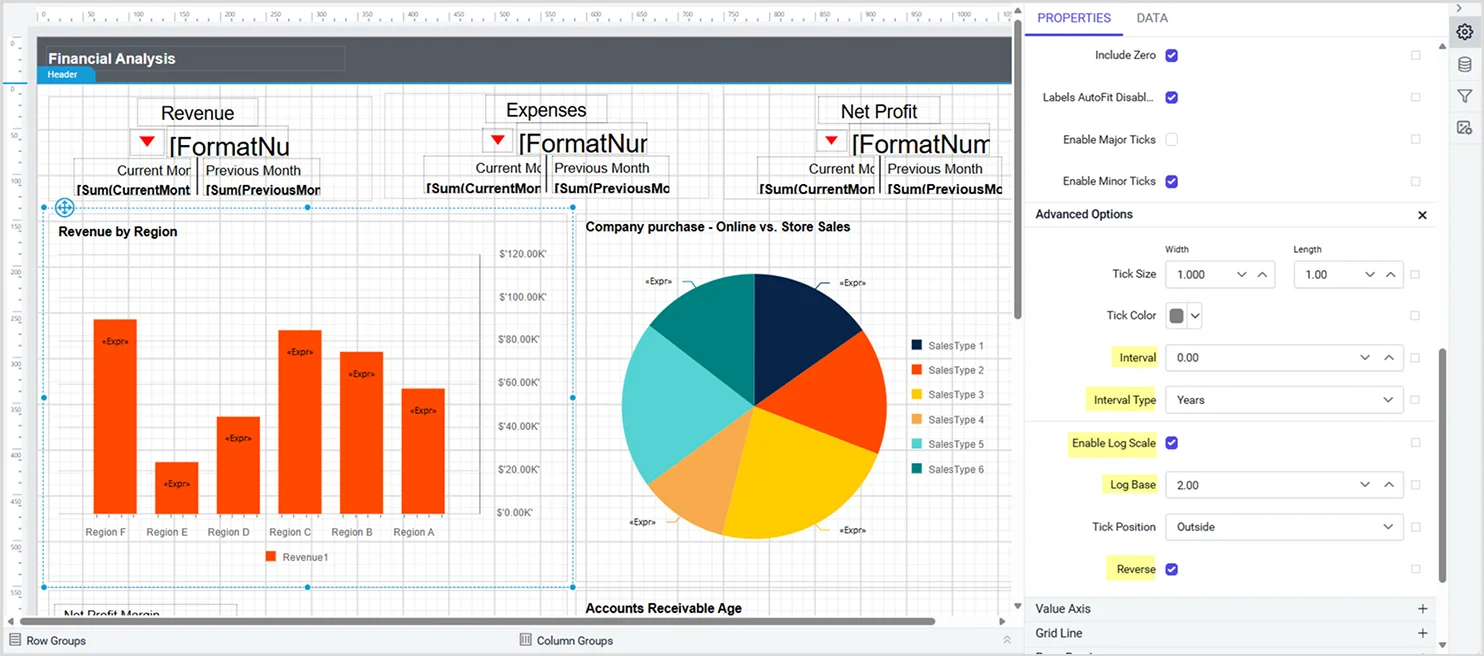Image resolution: width=1484 pixels, height=656 pixels.
Task: Open the image settings panel icon
Action: pos(1463,127)
